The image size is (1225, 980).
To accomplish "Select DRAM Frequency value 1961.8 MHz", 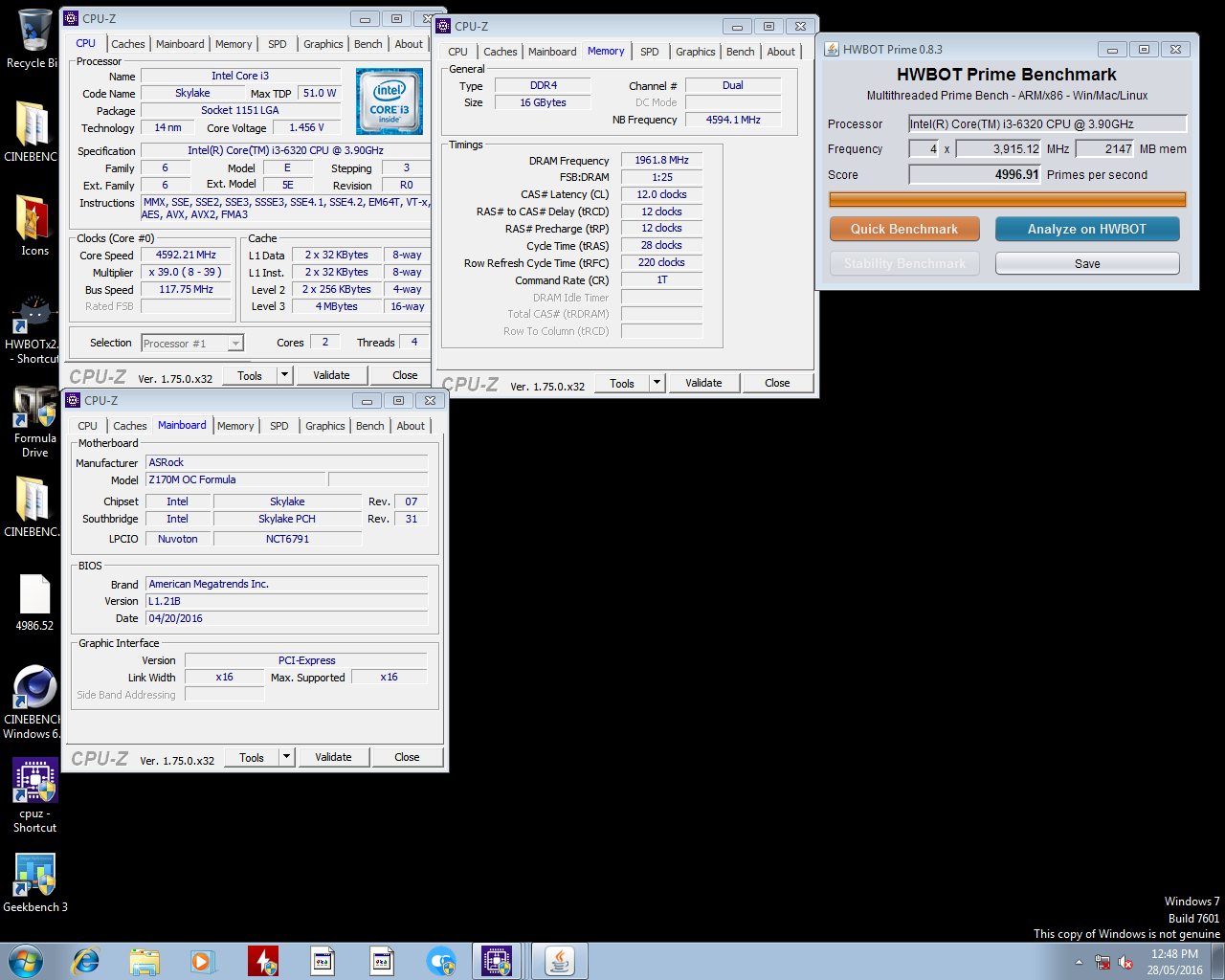I will click(661, 160).
